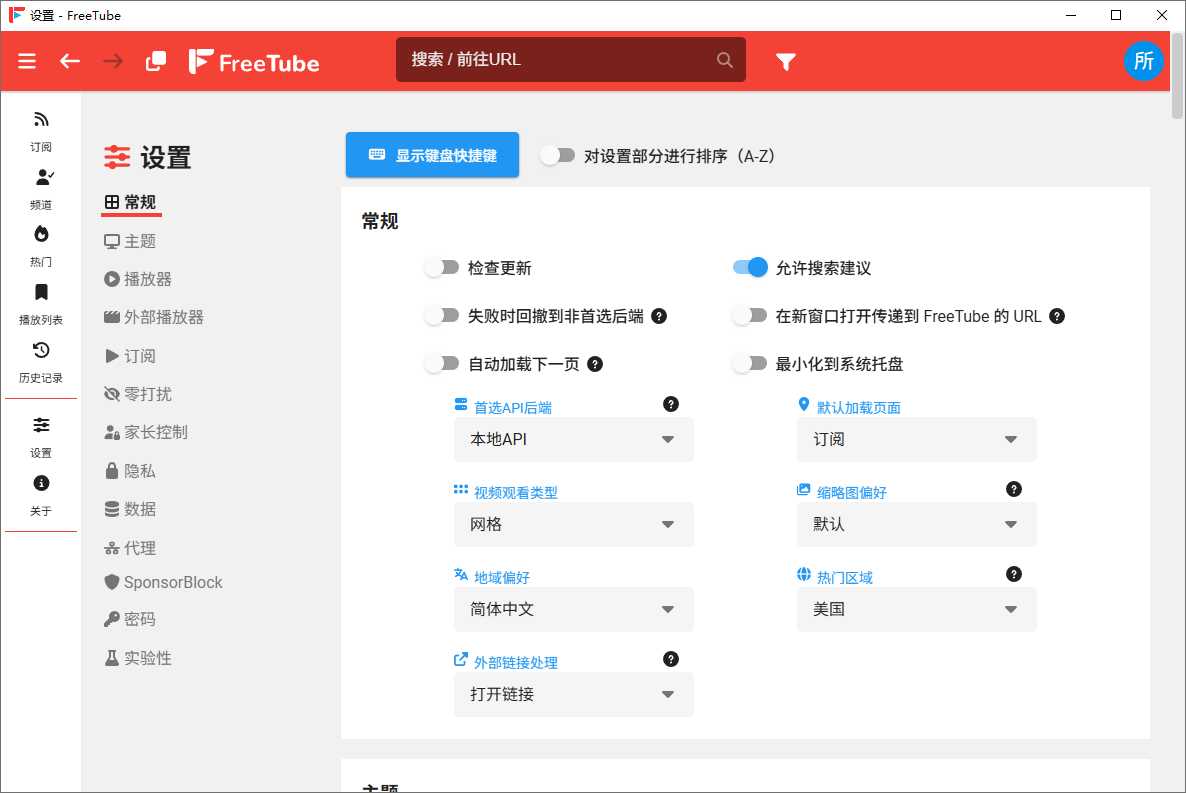Viewport: 1186px width, 793px height.
Task: Select 实验性 settings section
Action: 138,658
